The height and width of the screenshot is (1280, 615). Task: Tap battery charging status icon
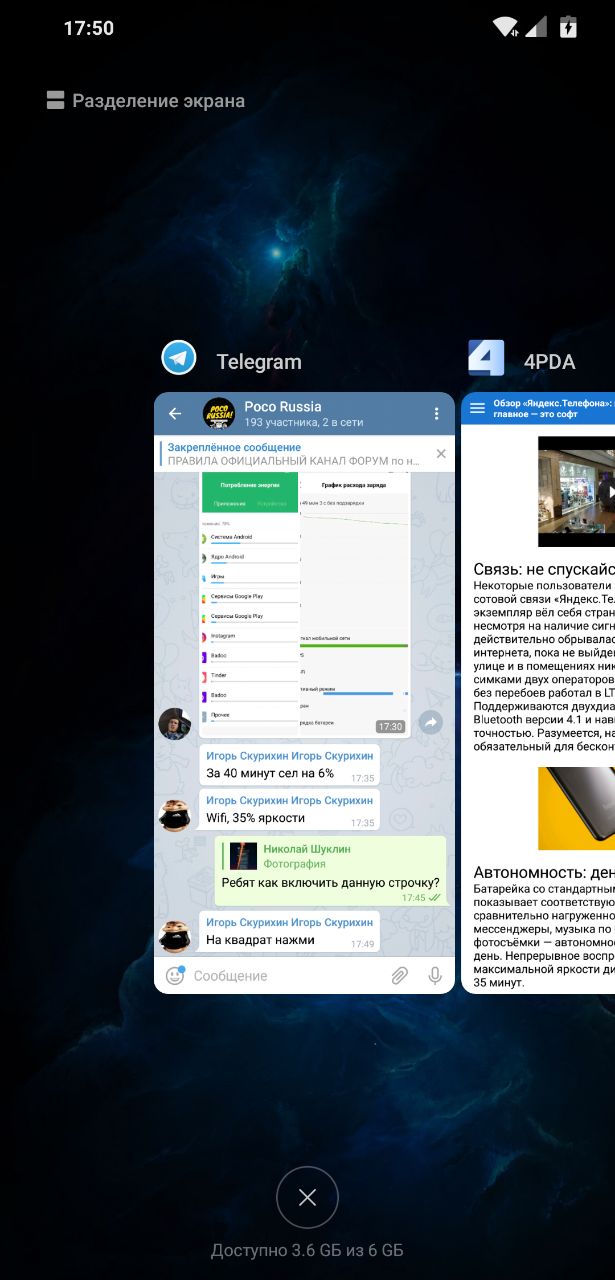(568, 27)
